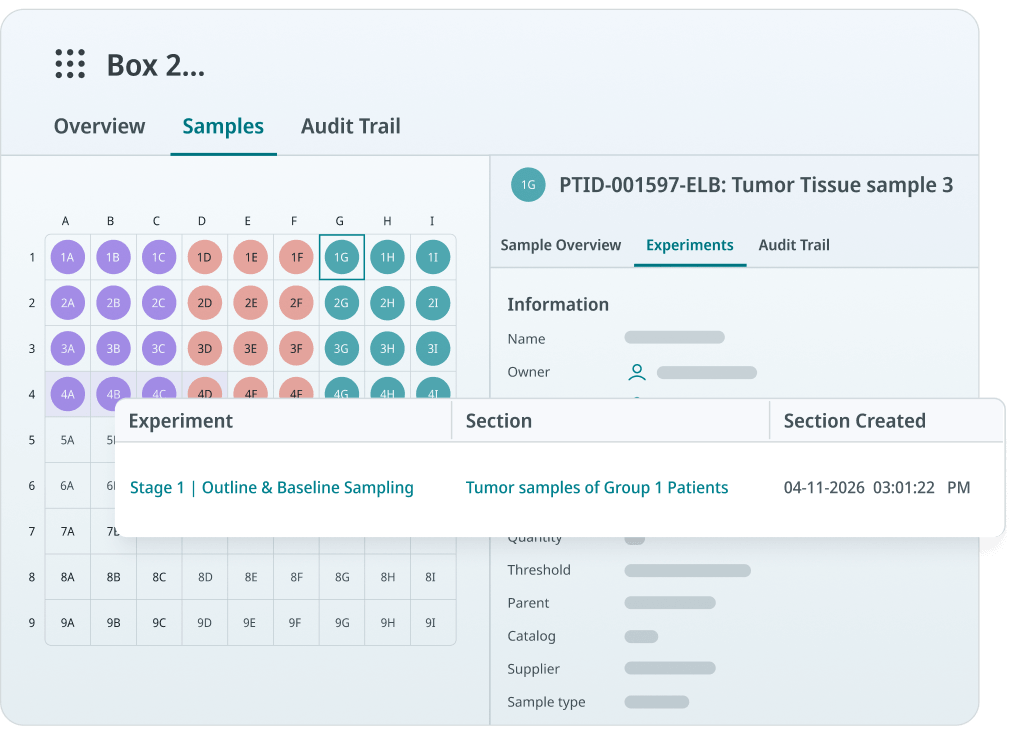
Task: Open the box Audit Trail tab
Action: pyautogui.click(x=350, y=126)
